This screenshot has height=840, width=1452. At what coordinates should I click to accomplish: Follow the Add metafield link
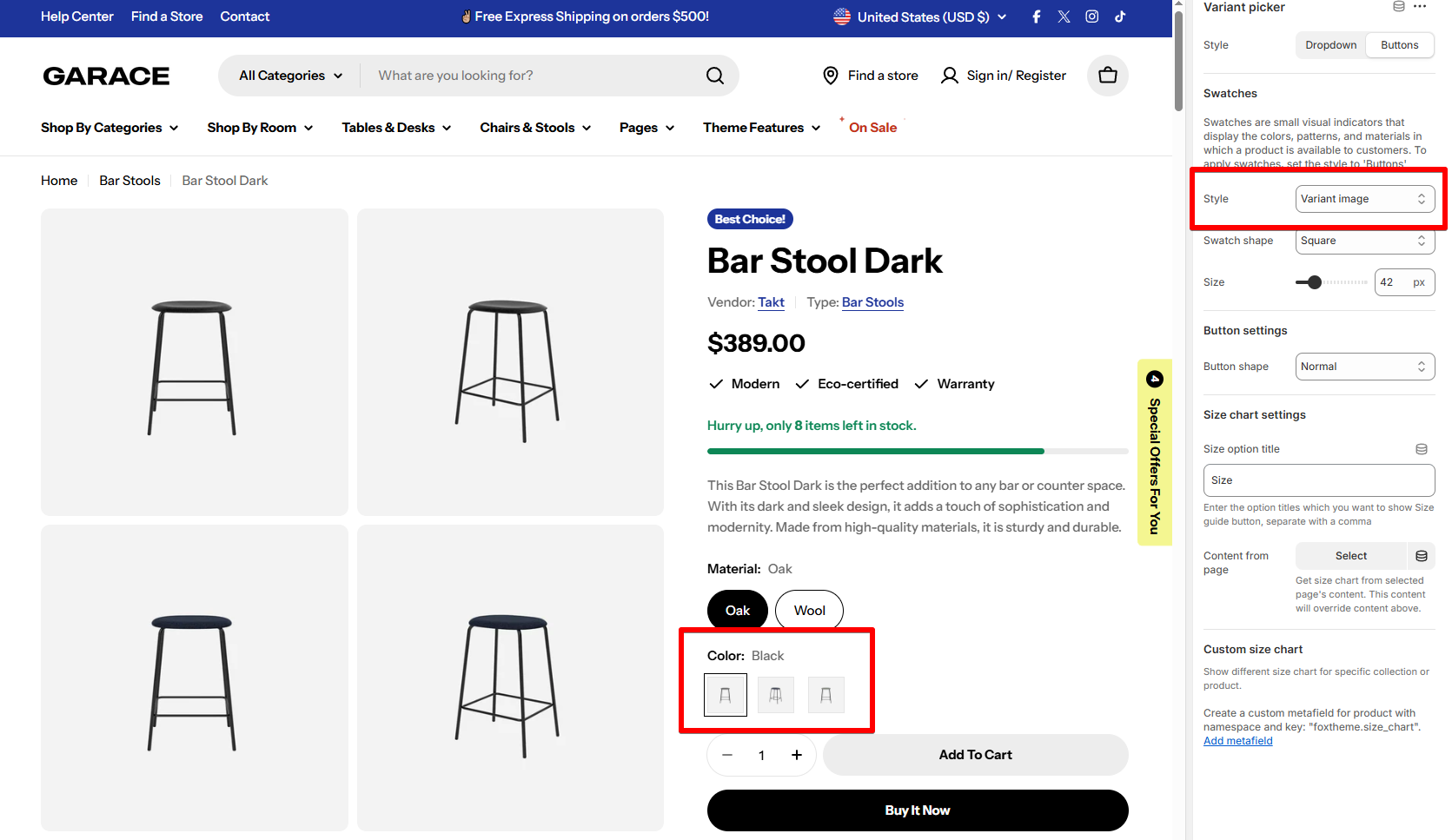pos(1237,741)
